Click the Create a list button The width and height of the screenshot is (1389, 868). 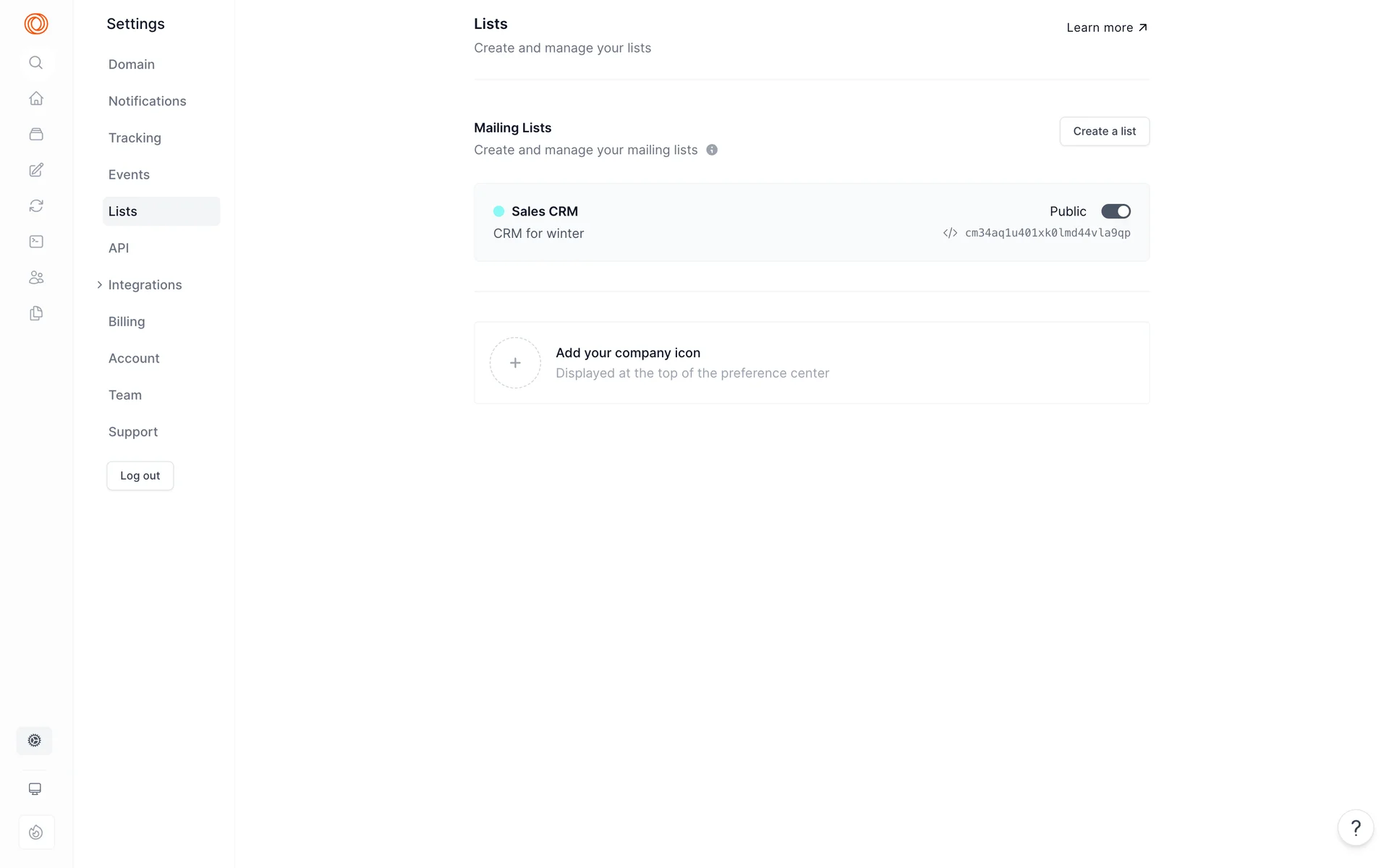[x=1104, y=132]
